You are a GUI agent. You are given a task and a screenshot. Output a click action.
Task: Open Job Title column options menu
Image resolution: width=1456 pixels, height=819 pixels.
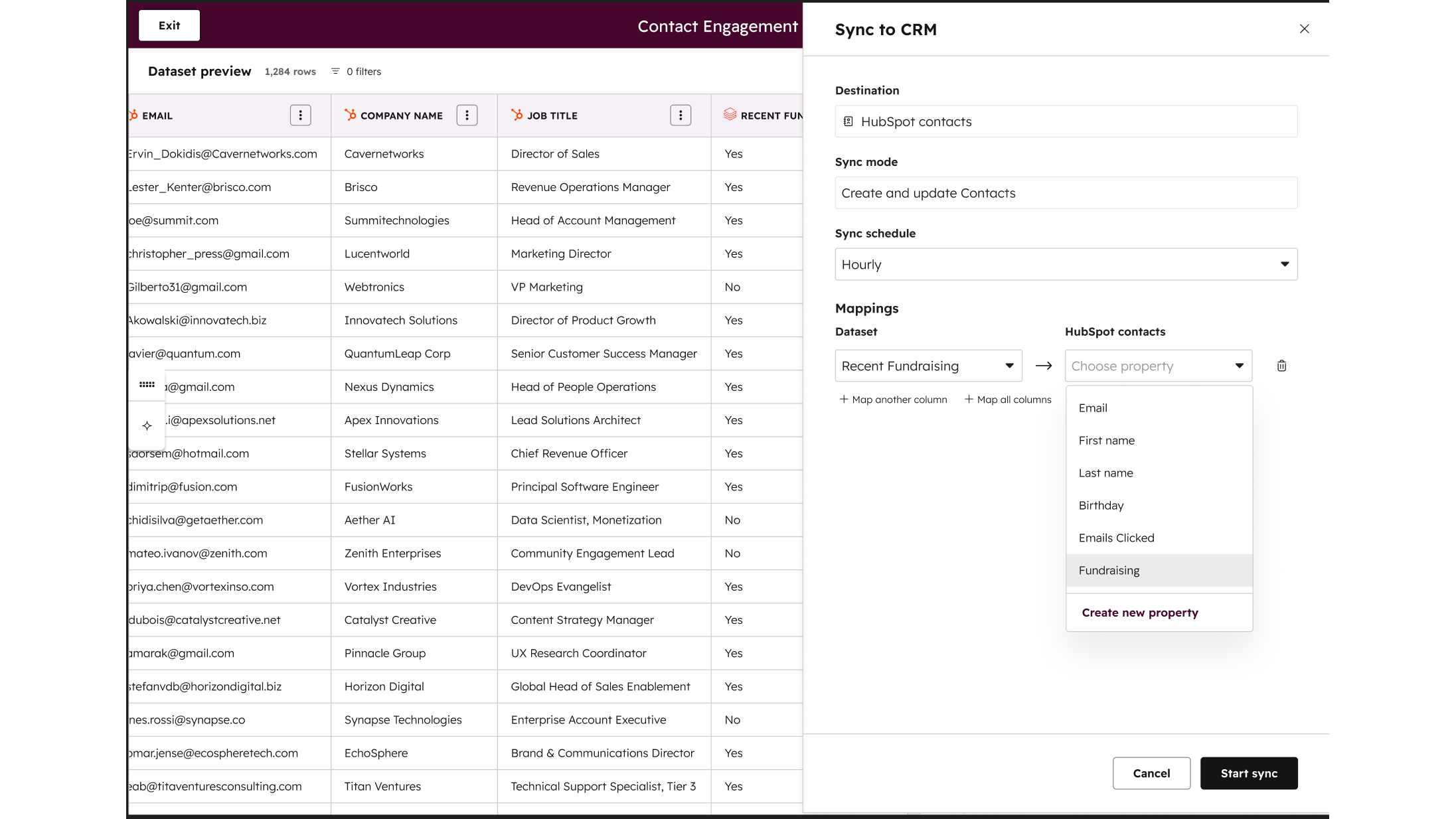point(680,115)
